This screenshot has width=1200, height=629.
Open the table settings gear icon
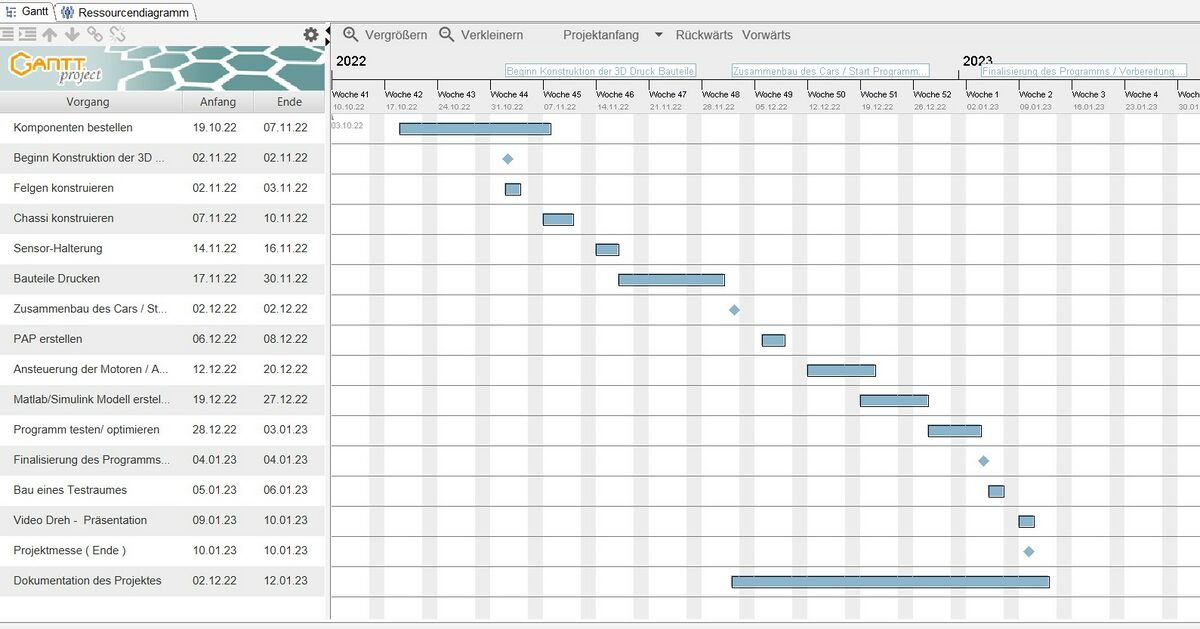[x=311, y=35]
